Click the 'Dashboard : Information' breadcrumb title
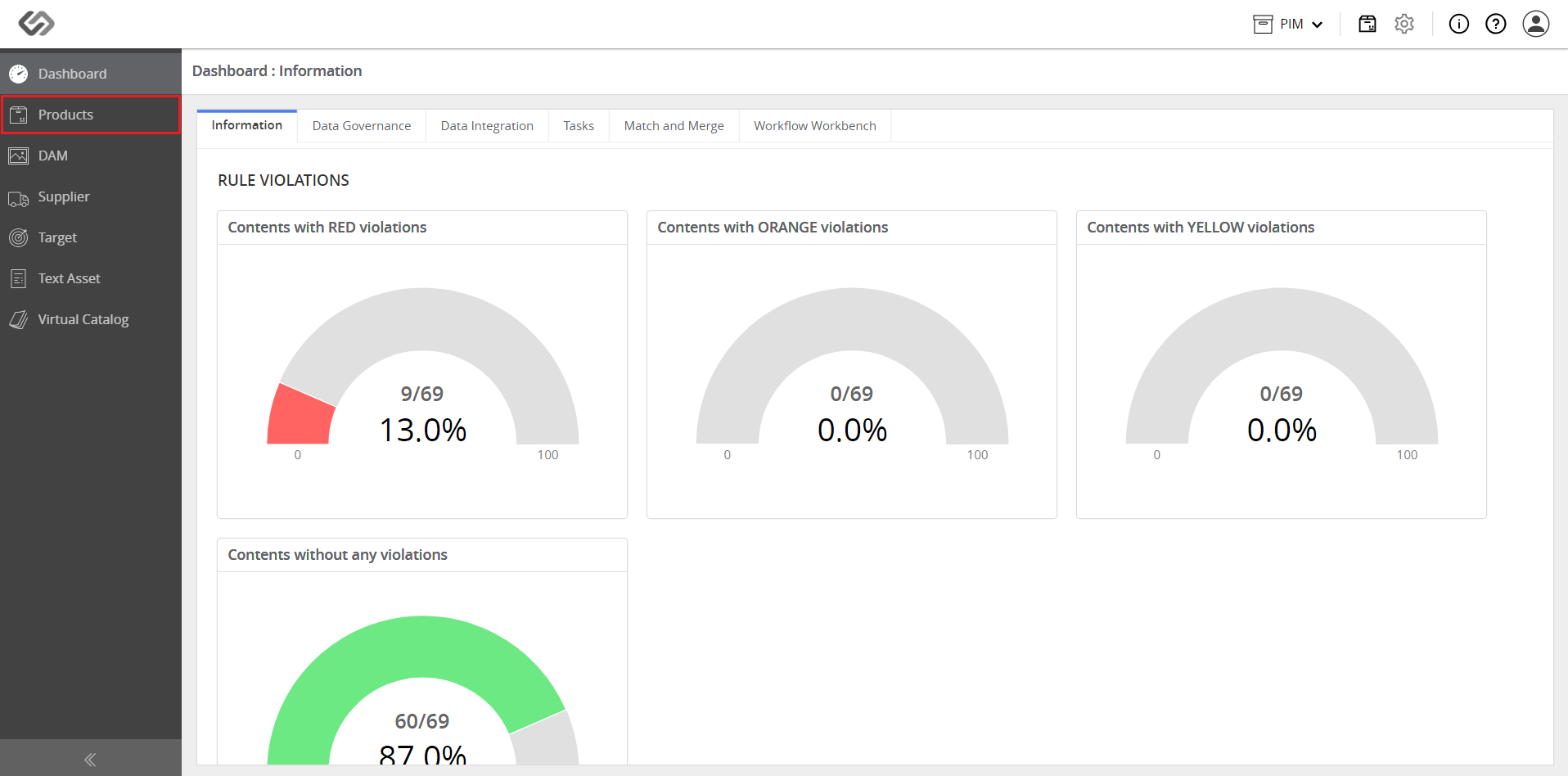1568x776 pixels. (x=277, y=71)
